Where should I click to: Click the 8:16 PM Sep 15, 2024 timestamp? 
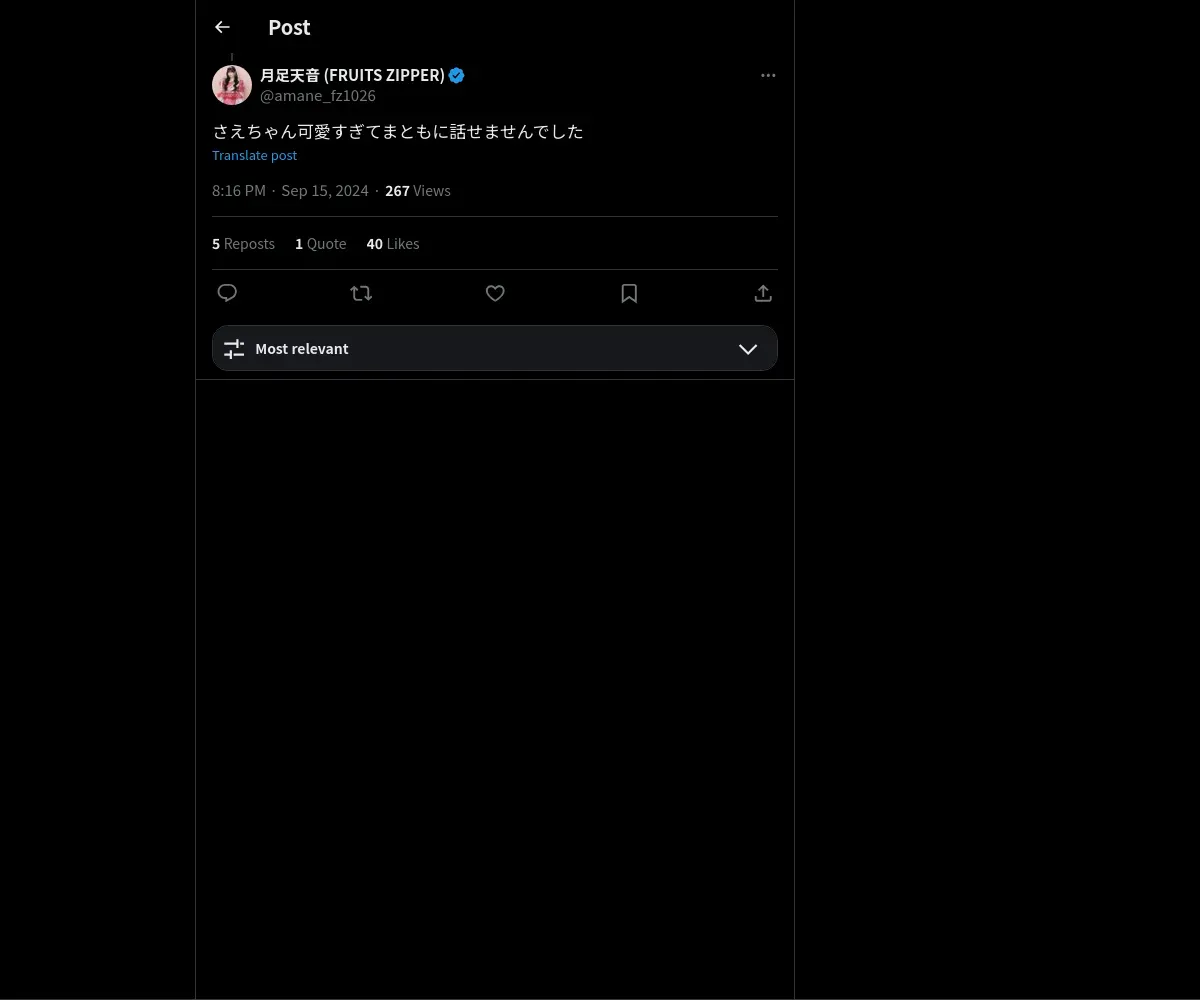click(x=290, y=191)
